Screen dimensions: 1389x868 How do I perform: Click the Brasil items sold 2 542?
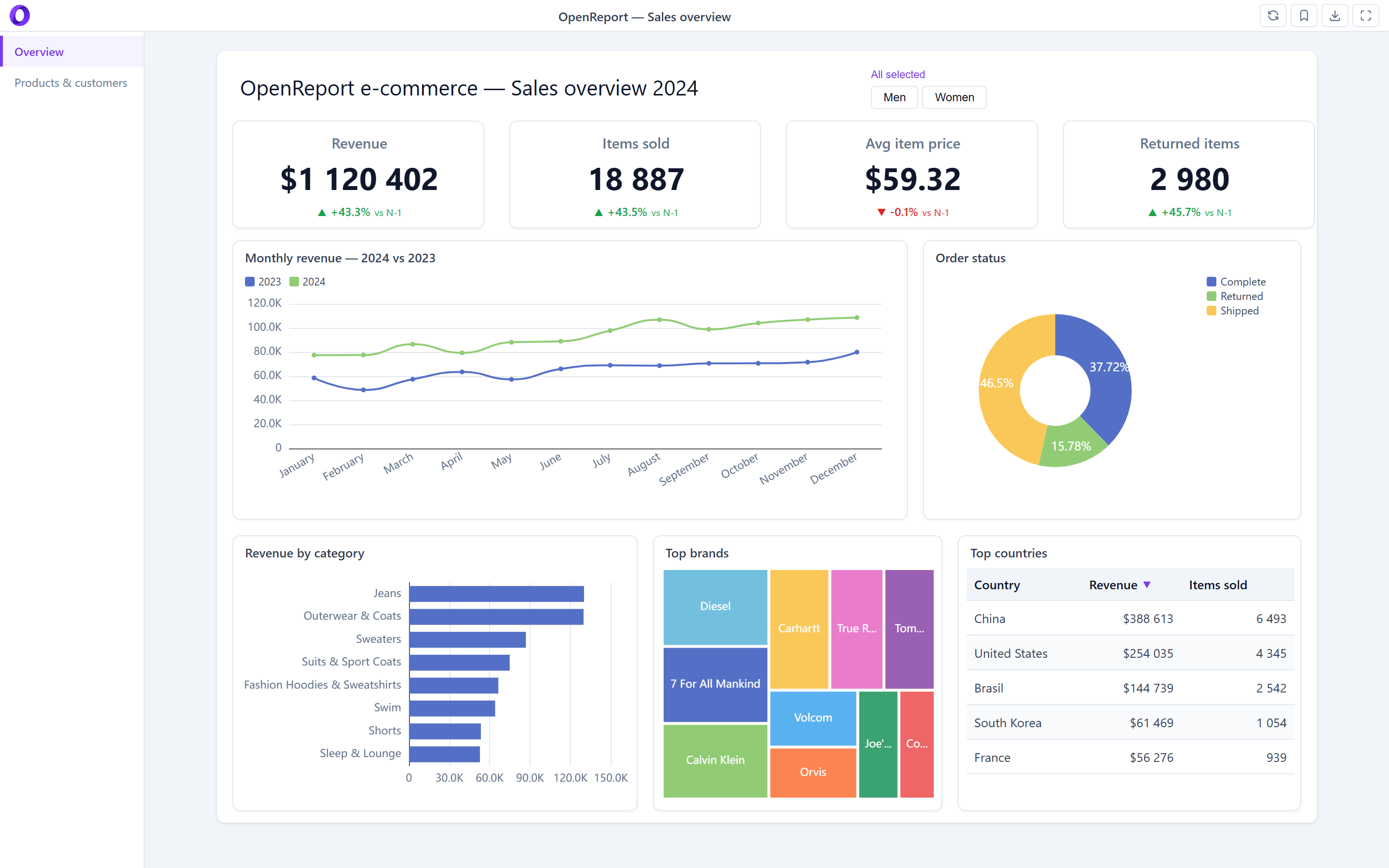[x=1271, y=688]
